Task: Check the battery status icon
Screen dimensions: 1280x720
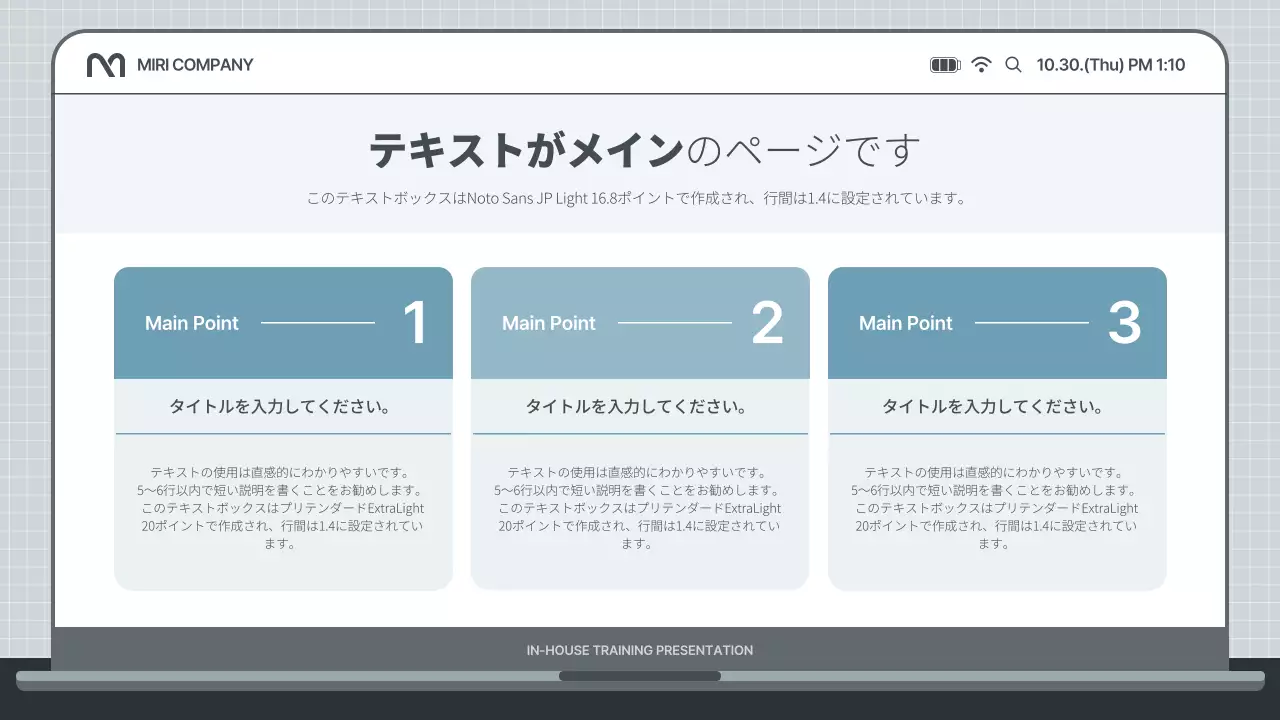Action: point(944,64)
